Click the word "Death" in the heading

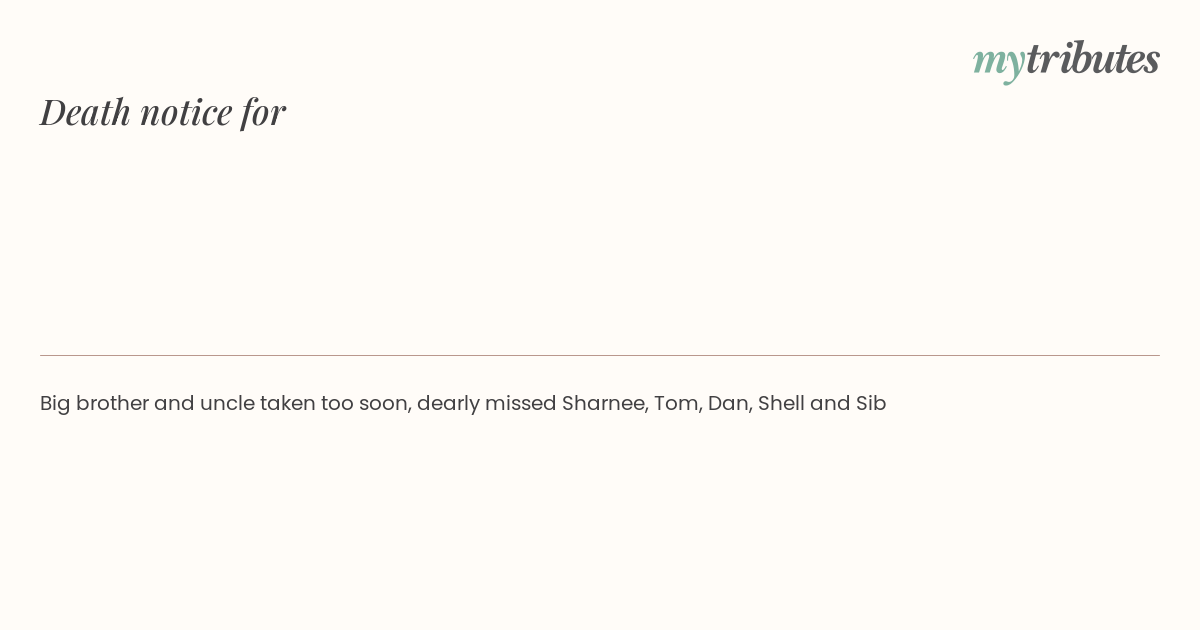coord(85,112)
